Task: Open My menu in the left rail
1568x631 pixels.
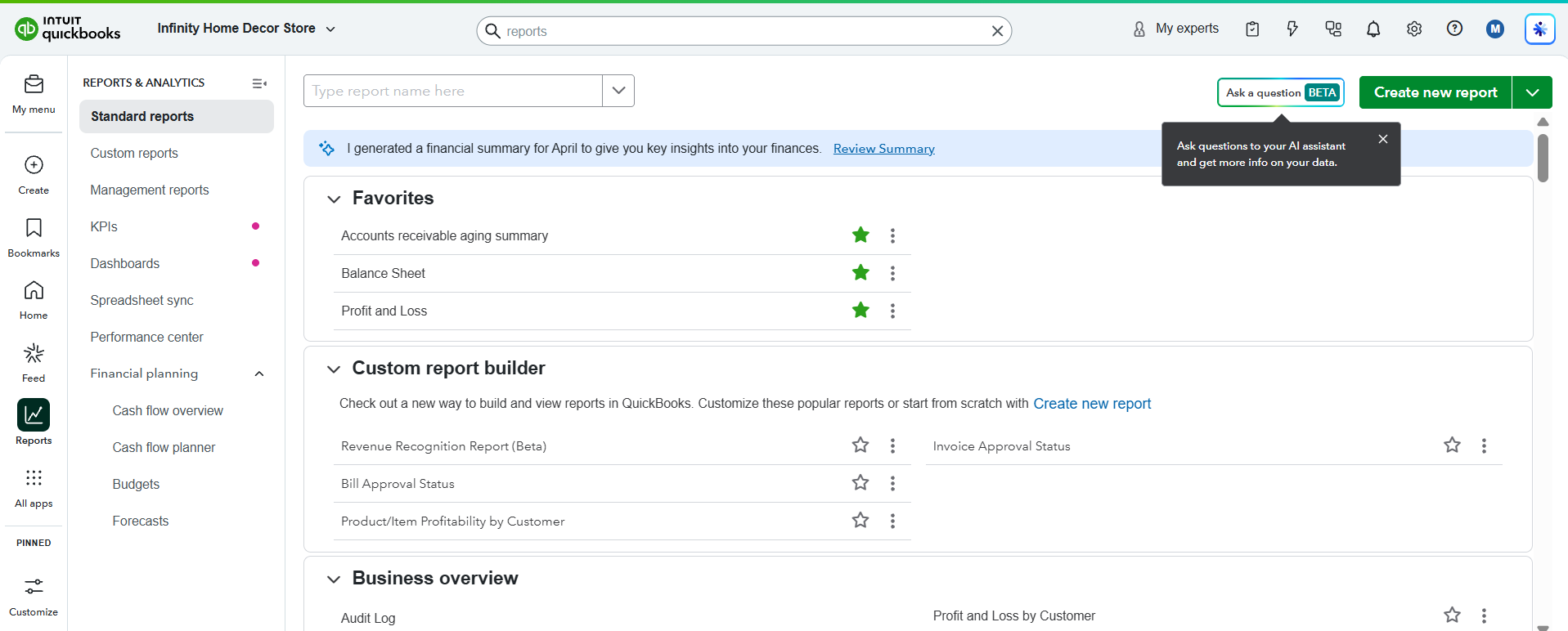Action: [34, 94]
